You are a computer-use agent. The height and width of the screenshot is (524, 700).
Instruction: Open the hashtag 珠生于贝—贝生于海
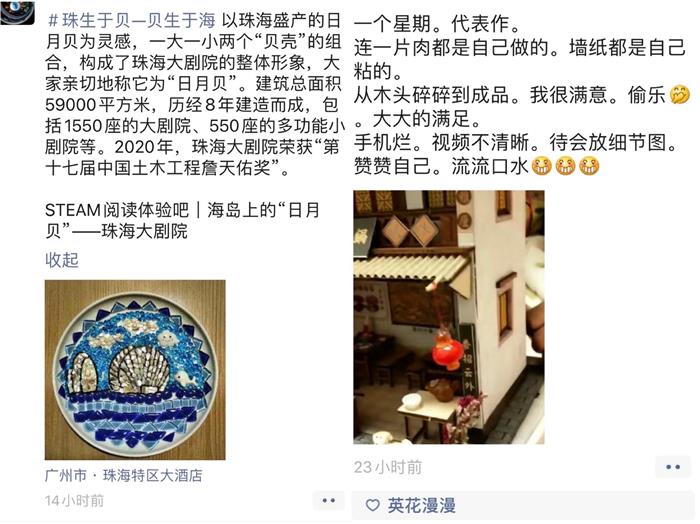coord(132,20)
